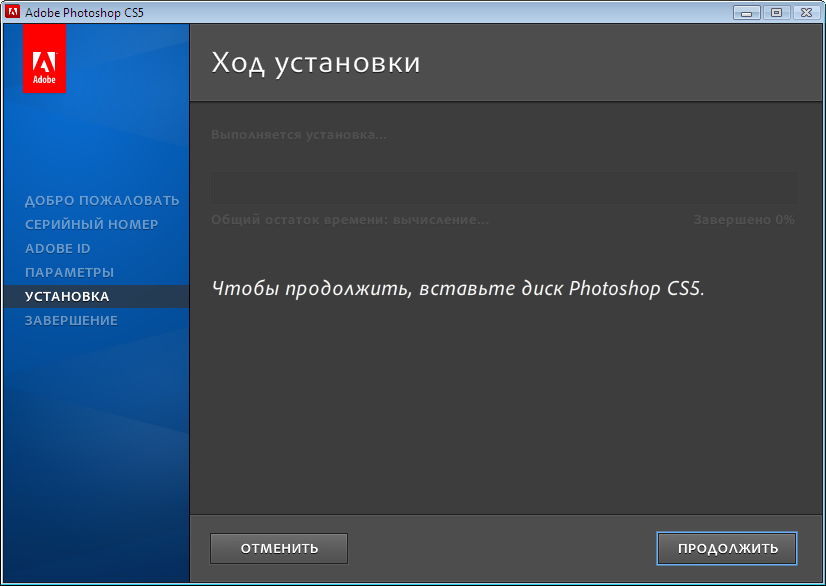
Task: Click the Adobe logo in sidebar
Action: [44, 58]
